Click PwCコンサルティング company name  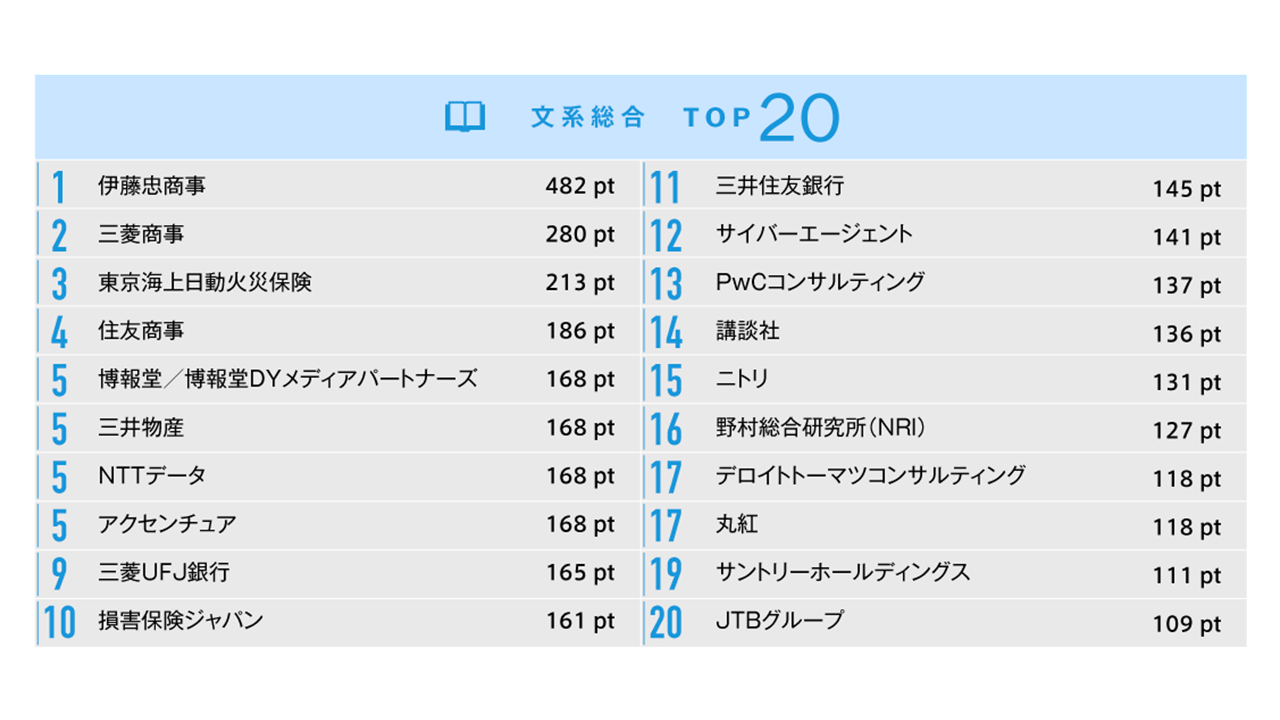point(820,283)
